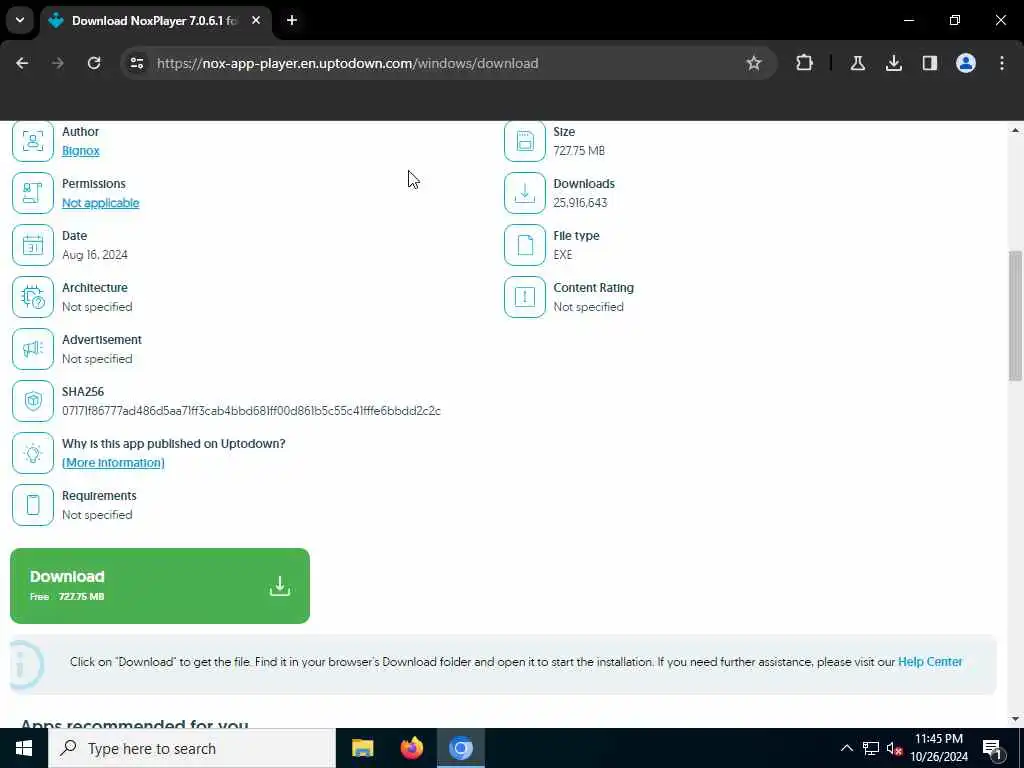Click the Date calendar icon
Screen dimensions: 1024x768
[x=33, y=245]
